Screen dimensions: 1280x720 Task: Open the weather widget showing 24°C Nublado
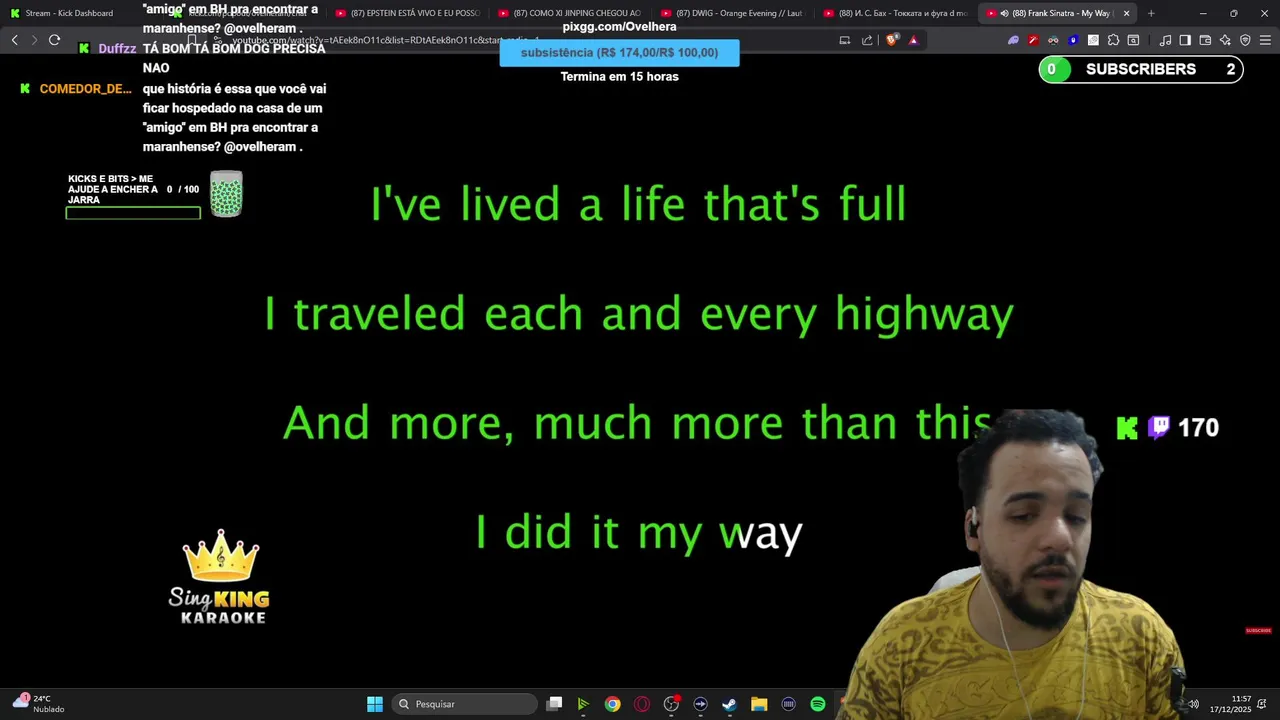pyautogui.click(x=38, y=704)
